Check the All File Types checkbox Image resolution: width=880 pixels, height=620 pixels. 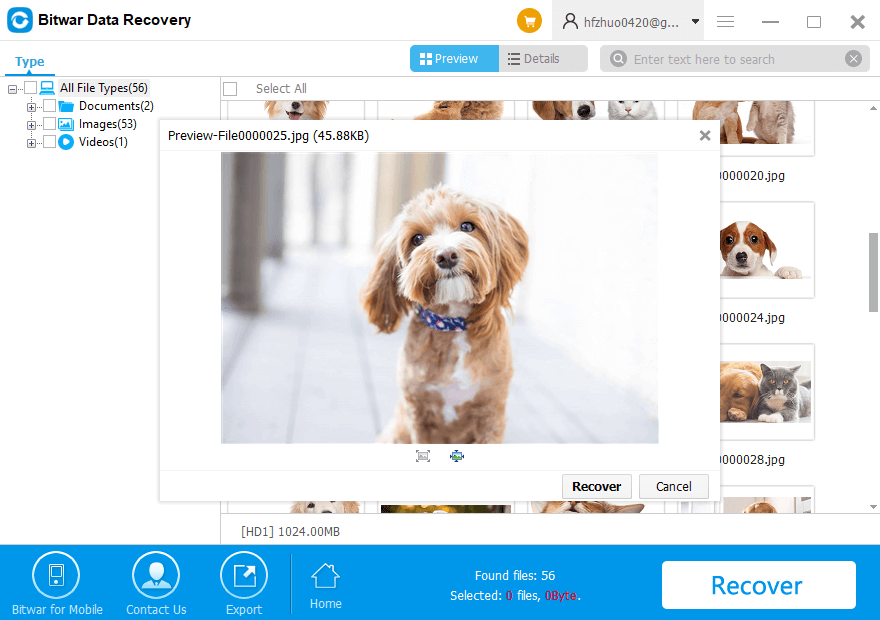[30, 88]
